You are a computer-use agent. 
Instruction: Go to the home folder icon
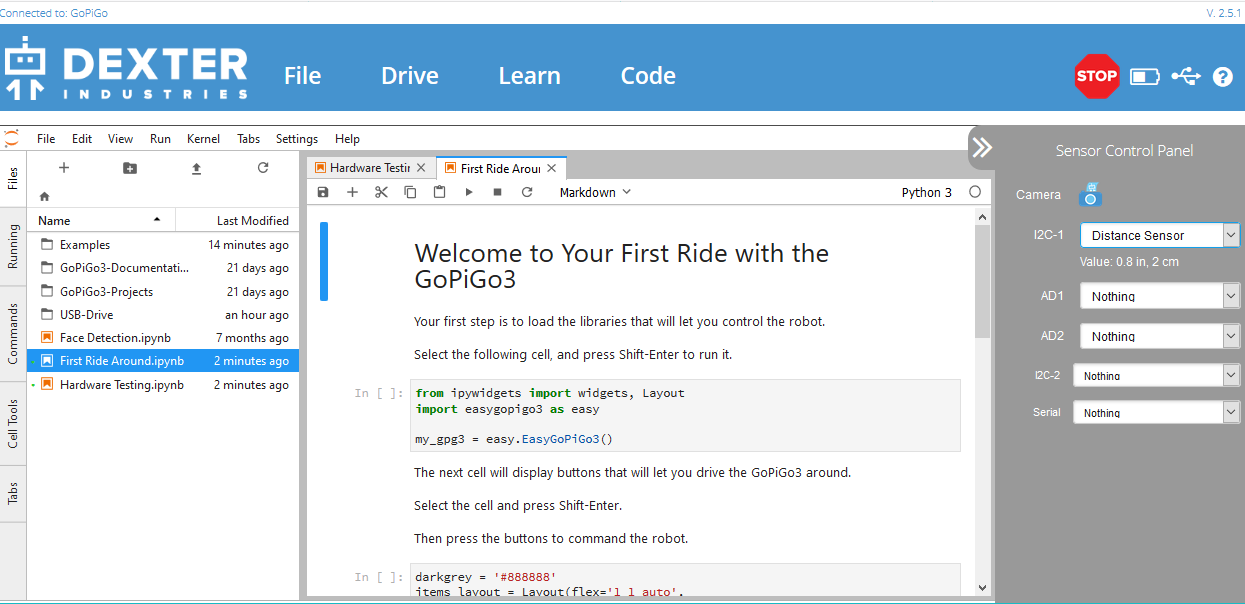(x=44, y=197)
